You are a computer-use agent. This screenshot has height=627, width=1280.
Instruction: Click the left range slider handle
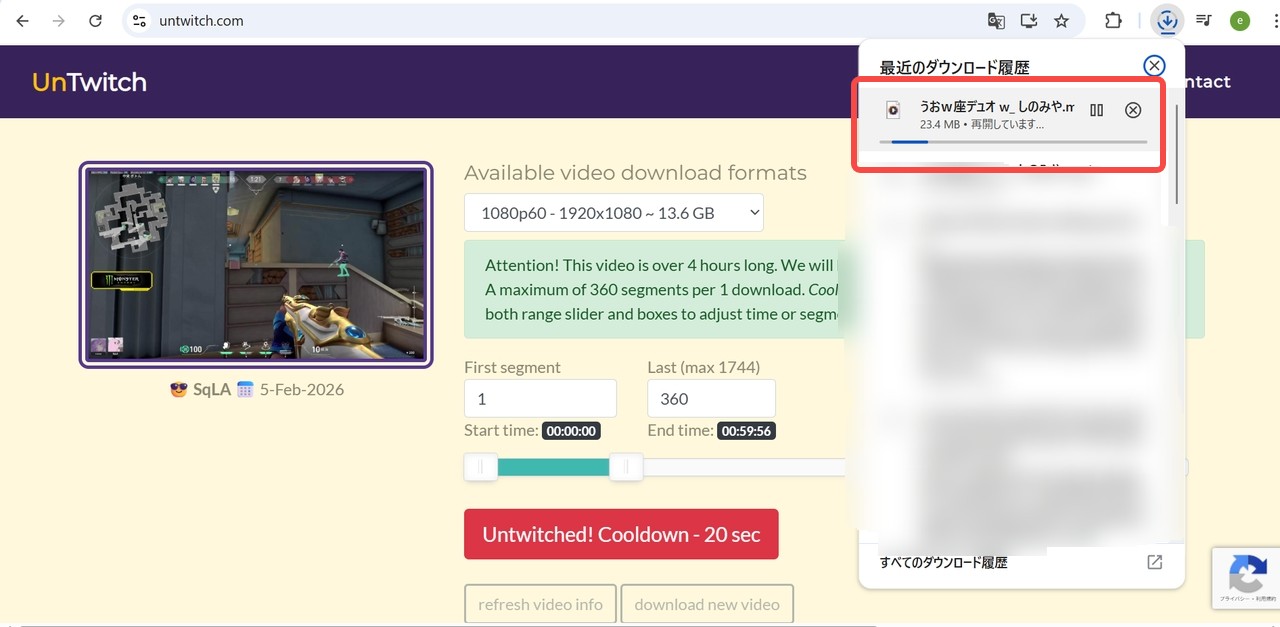coord(481,467)
